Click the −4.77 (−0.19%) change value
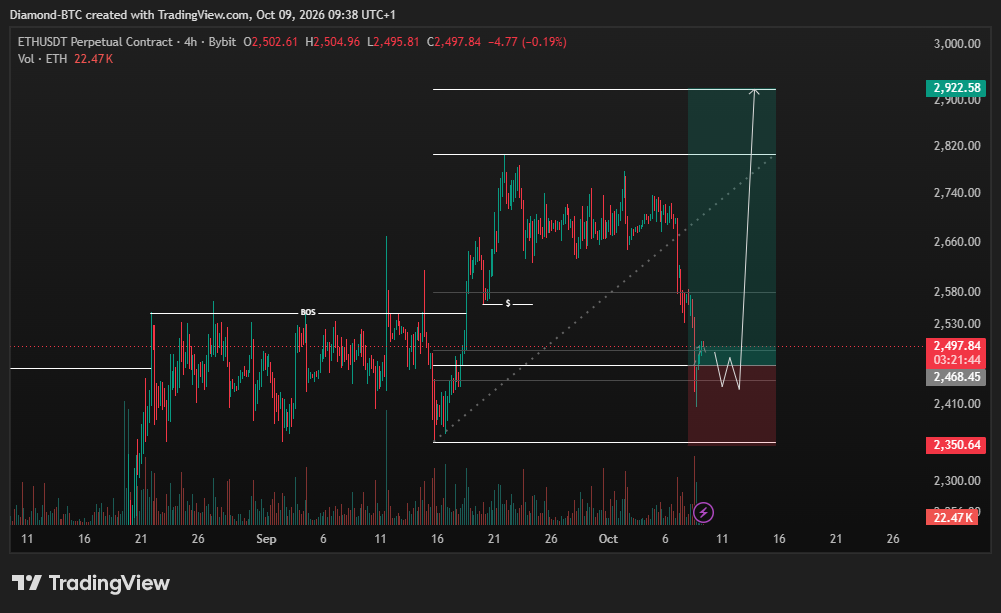 click(527, 42)
